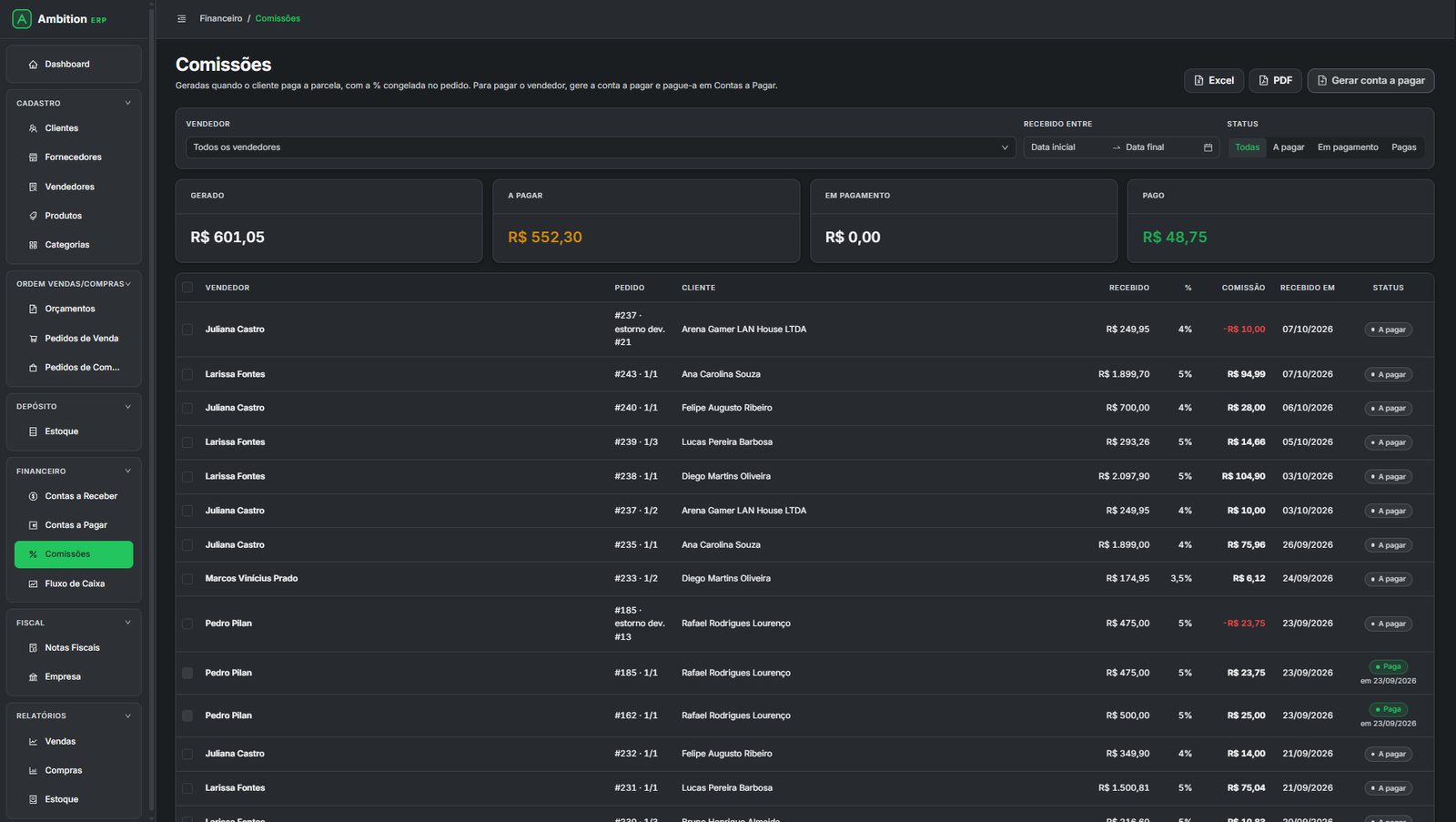The image size is (1456, 822).
Task: Click the Notas Fiscais receipt icon
Action: click(34, 648)
